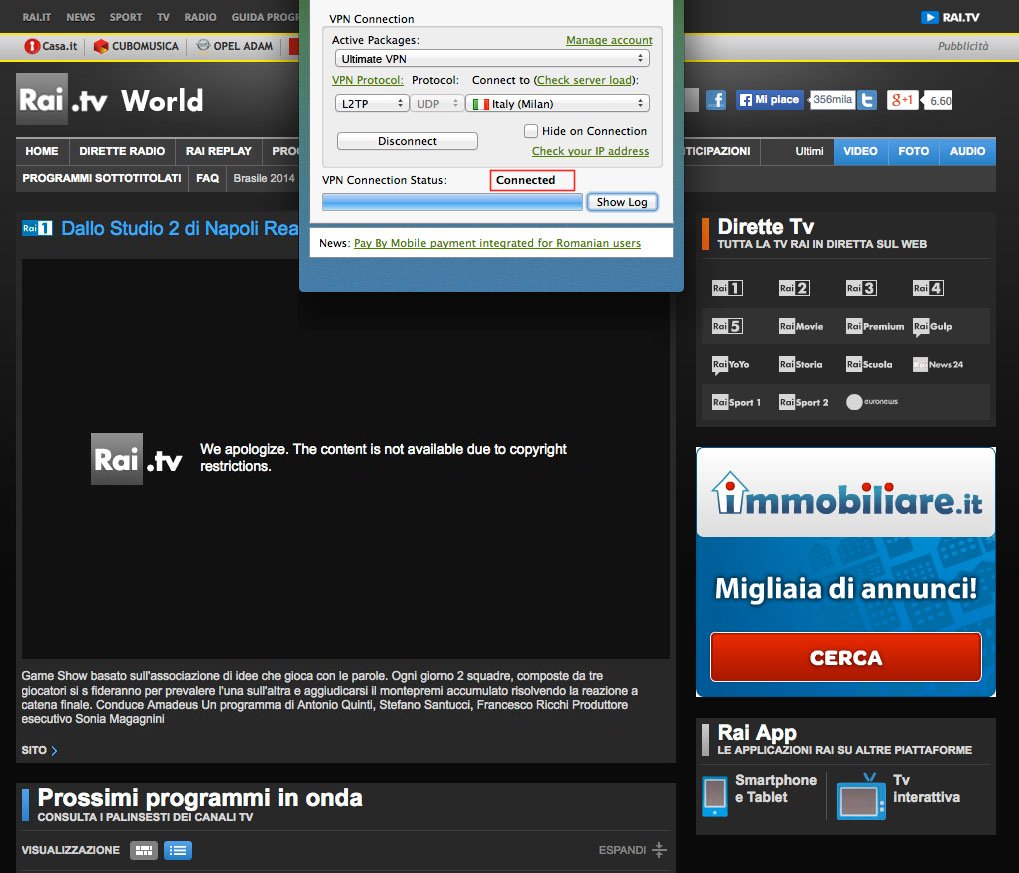Viewport: 1019px width, 873px height.
Task: Open the euronews channel
Action: [x=872, y=402]
